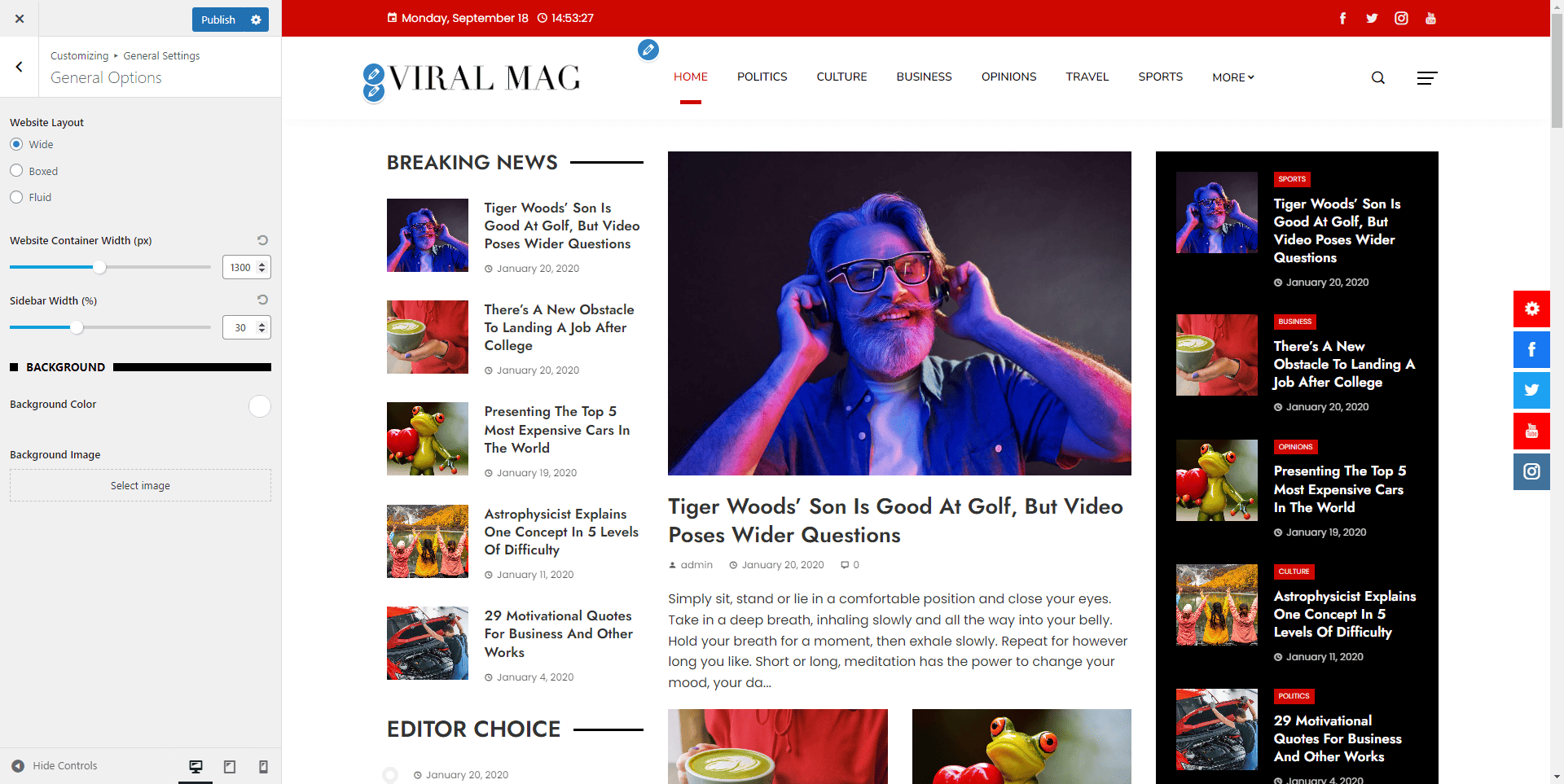This screenshot has width=1564, height=784.
Task: Switch to mobile preview mode
Action: [x=263, y=766]
